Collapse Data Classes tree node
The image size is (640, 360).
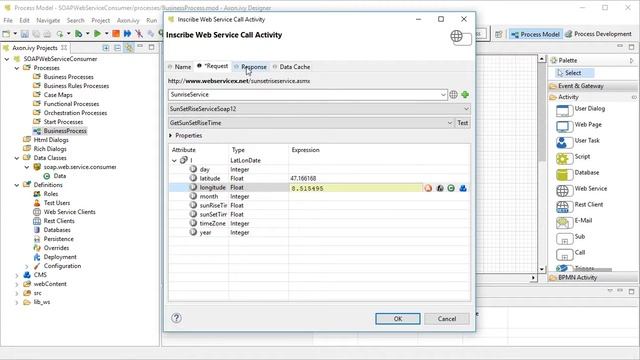point(17,158)
